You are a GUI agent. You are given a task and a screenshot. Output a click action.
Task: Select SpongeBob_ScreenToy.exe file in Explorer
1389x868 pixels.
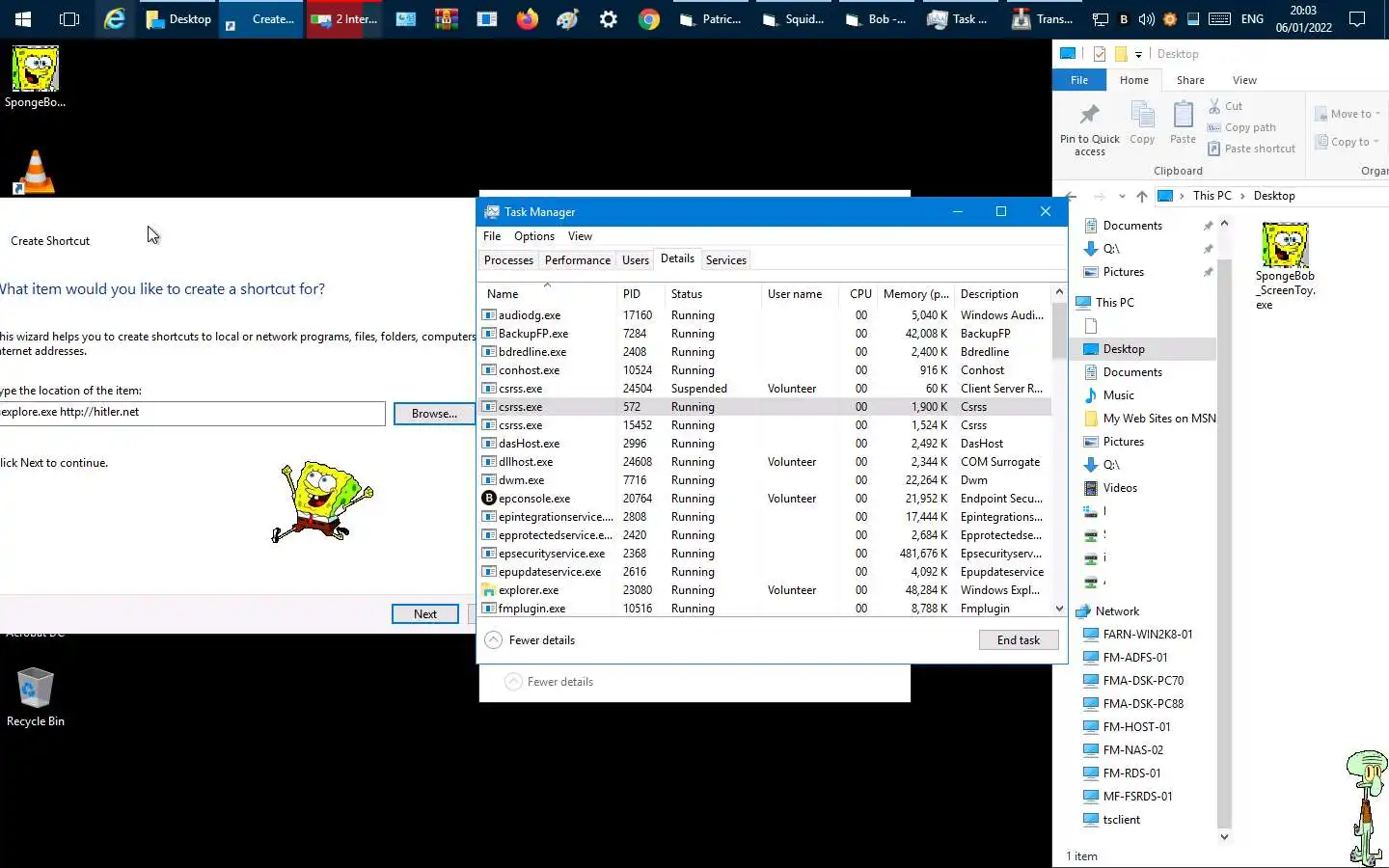pyautogui.click(x=1285, y=266)
